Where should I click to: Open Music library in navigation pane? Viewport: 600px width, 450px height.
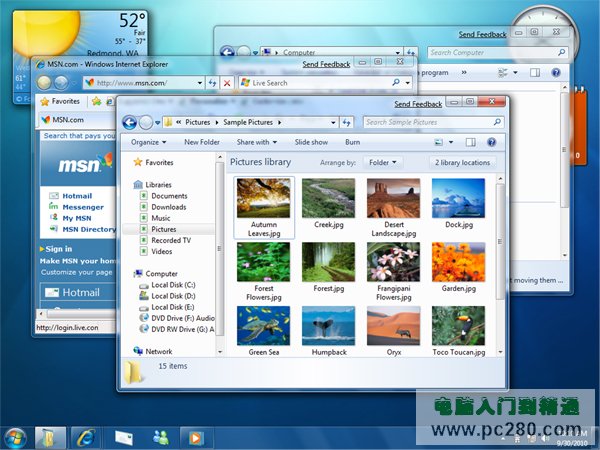click(155, 218)
